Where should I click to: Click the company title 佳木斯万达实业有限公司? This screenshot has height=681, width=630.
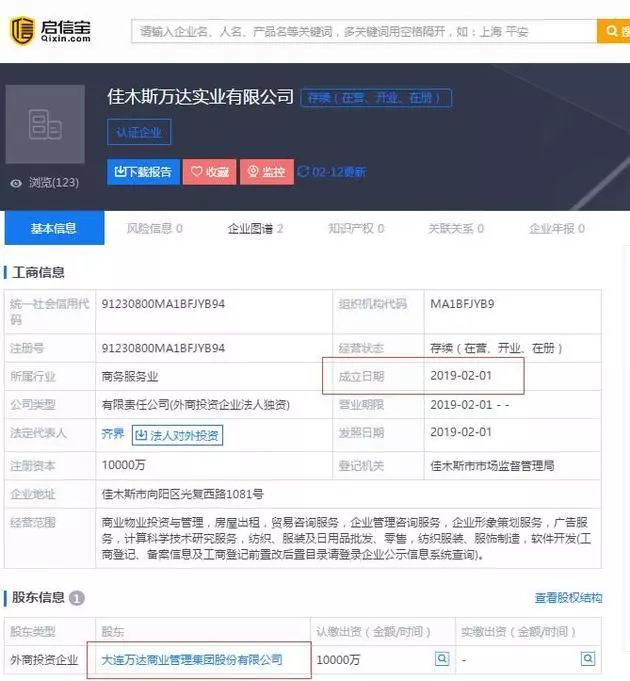pos(201,97)
